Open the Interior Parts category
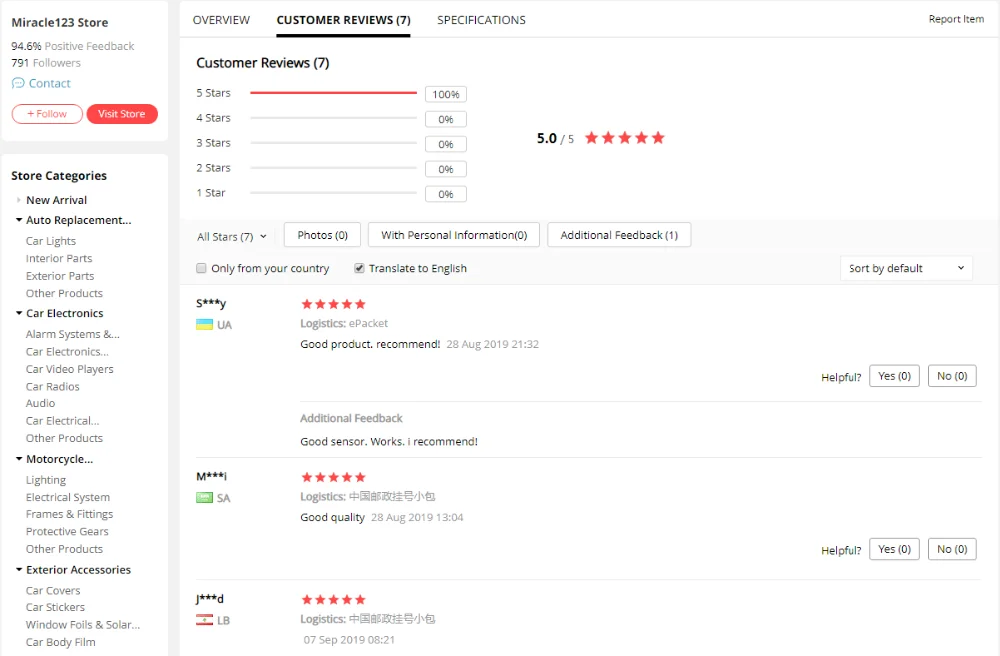The height and width of the screenshot is (656, 1000). tap(59, 258)
